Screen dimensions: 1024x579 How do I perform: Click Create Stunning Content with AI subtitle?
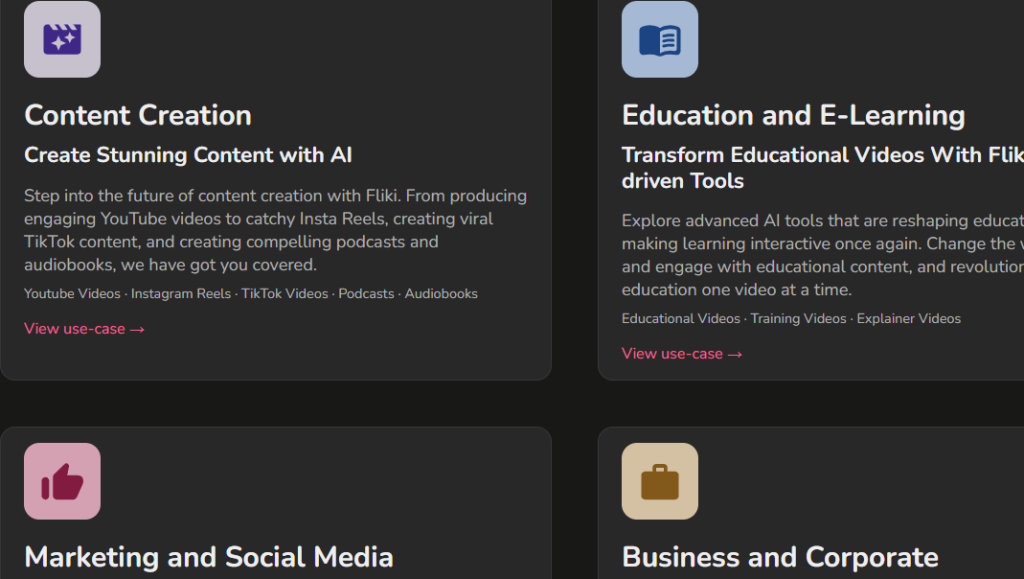click(x=188, y=155)
